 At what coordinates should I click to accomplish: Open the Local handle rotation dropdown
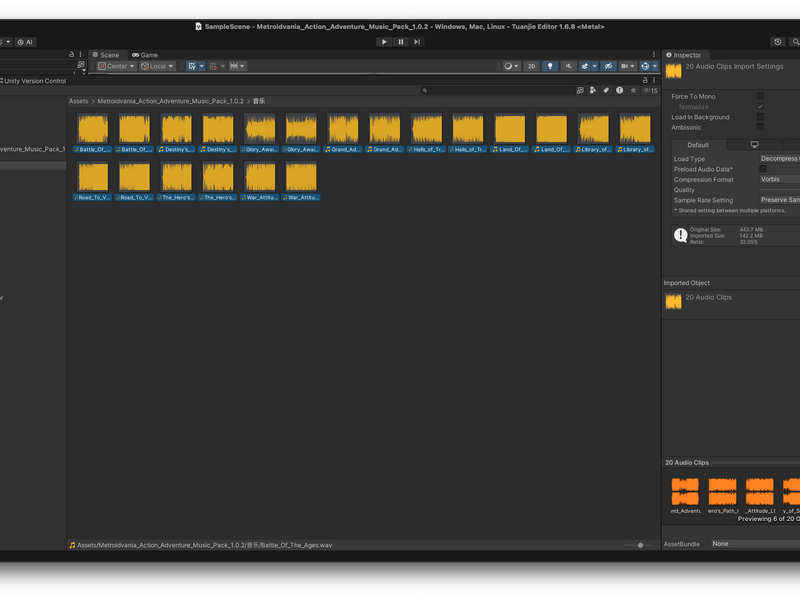[158, 66]
